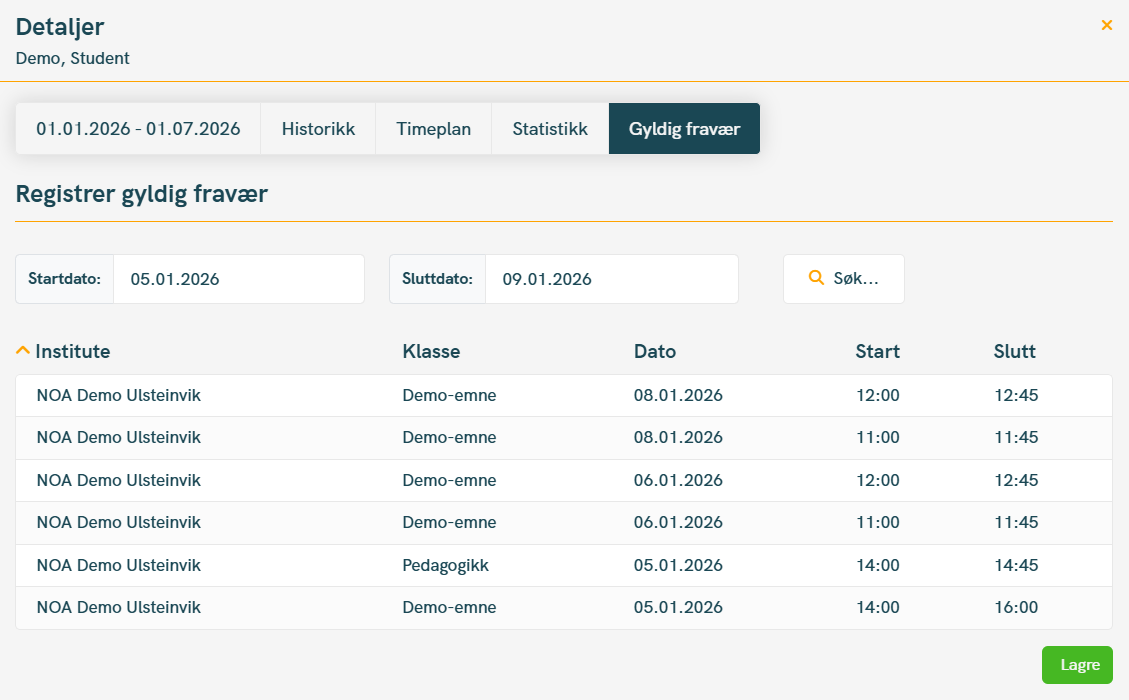This screenshot has height=700, width=1129.
Task: Switch to the Timeplan tab
Action: (433, 129)
